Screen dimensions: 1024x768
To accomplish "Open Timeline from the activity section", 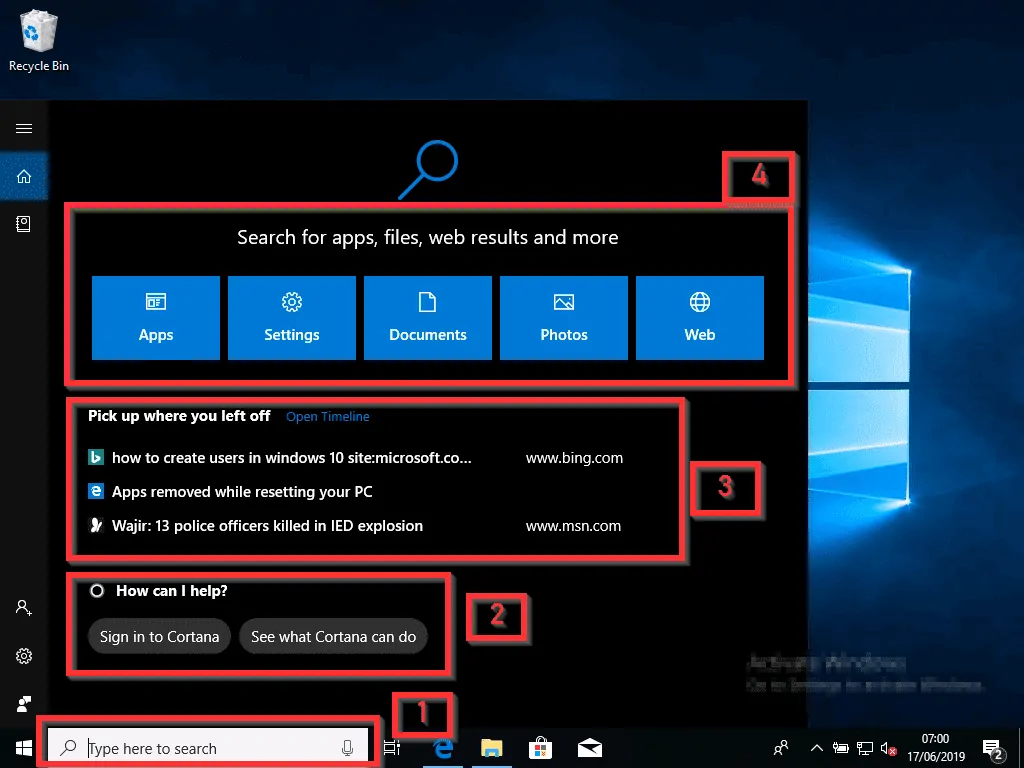I will point(328,416).
